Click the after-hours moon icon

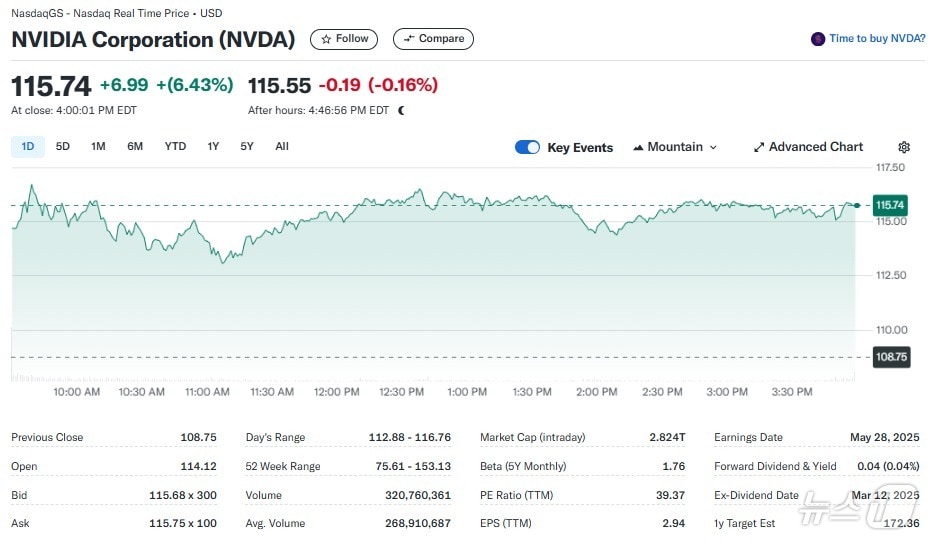tap(401, 111)
